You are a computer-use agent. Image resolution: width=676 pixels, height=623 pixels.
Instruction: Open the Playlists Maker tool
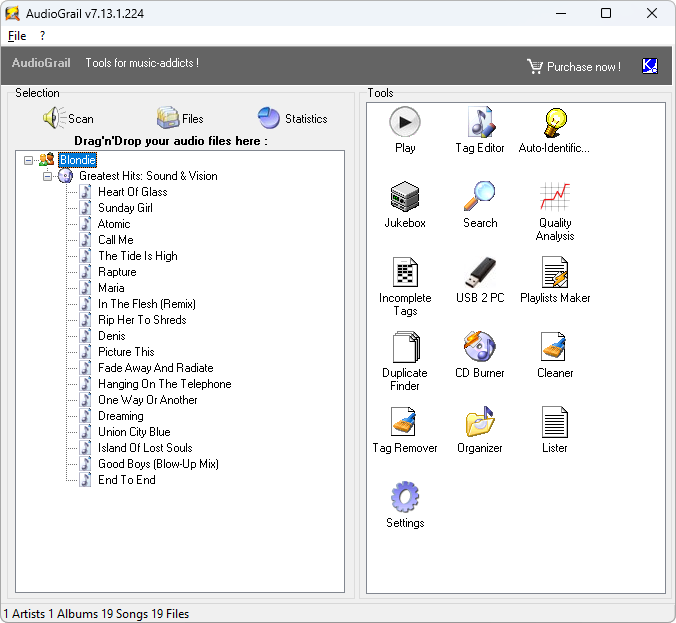(x=554, y=280)
